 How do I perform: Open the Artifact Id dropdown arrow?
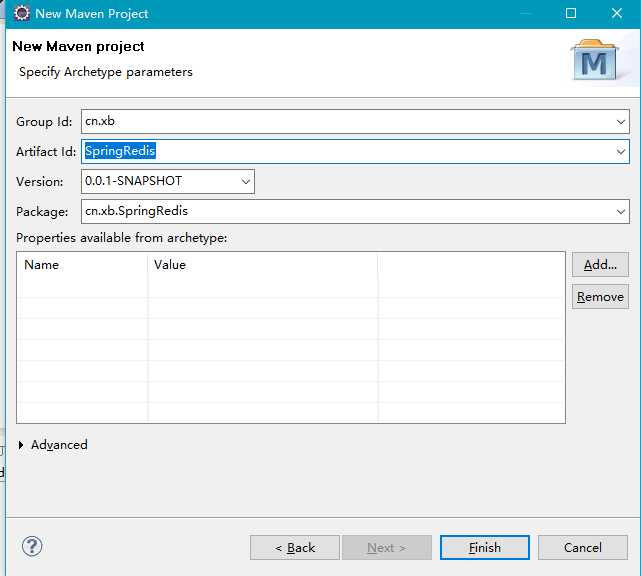point(621,152)
